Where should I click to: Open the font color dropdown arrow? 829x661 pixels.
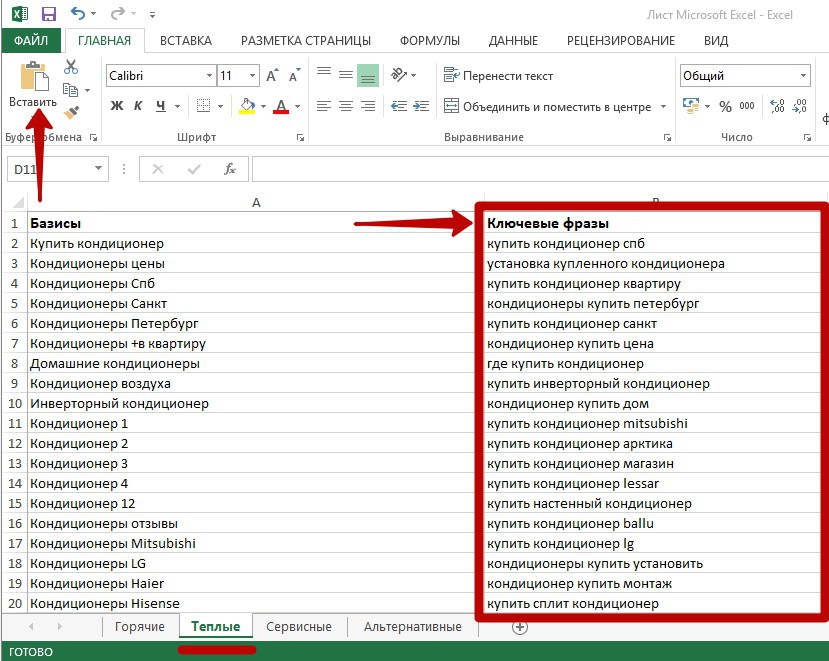point(298,106)
